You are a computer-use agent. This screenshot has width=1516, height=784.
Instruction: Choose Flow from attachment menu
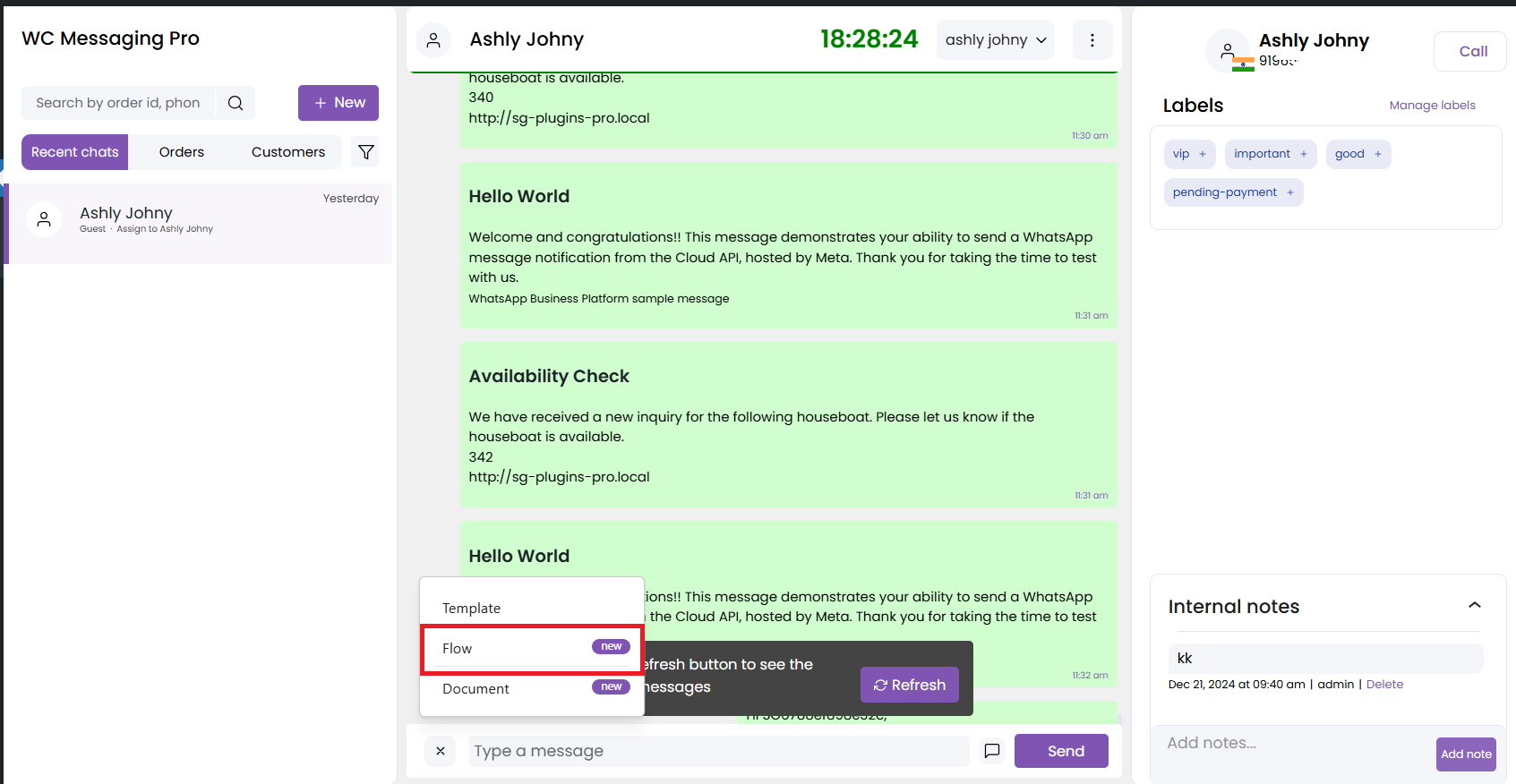pyautogui.click(x=532, y=649)
